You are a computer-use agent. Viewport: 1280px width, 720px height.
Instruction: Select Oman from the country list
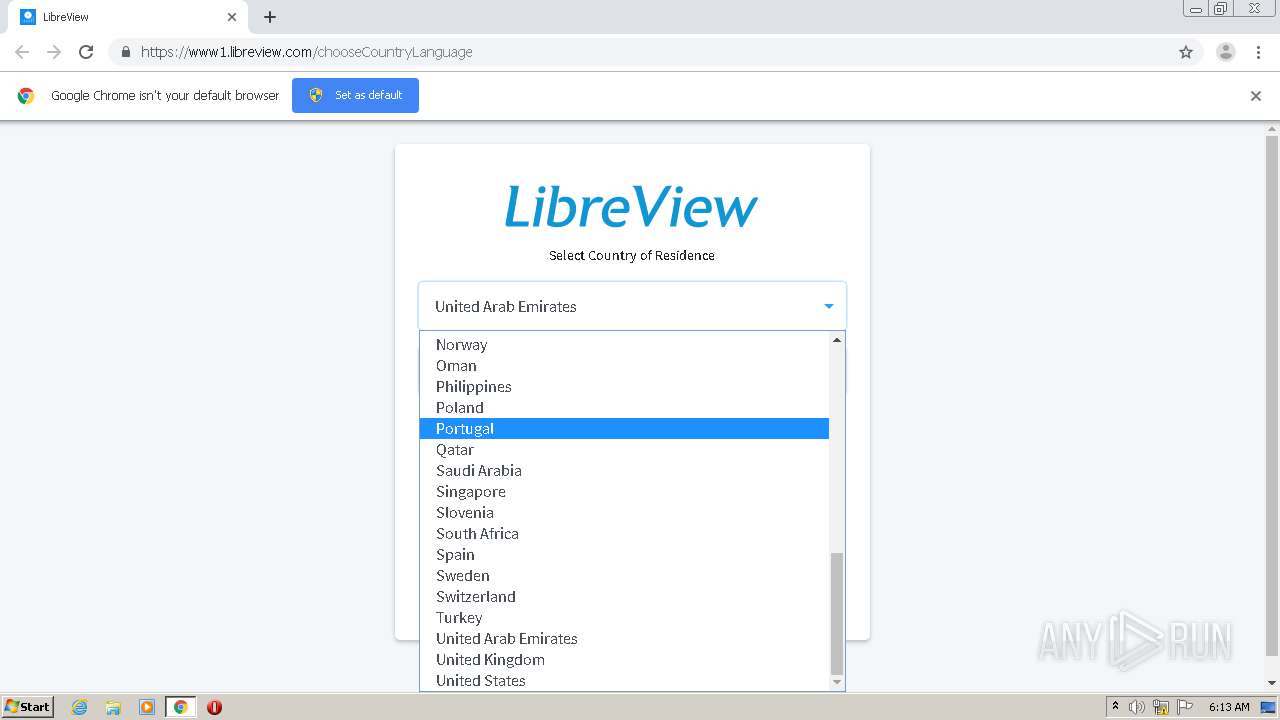624,365
